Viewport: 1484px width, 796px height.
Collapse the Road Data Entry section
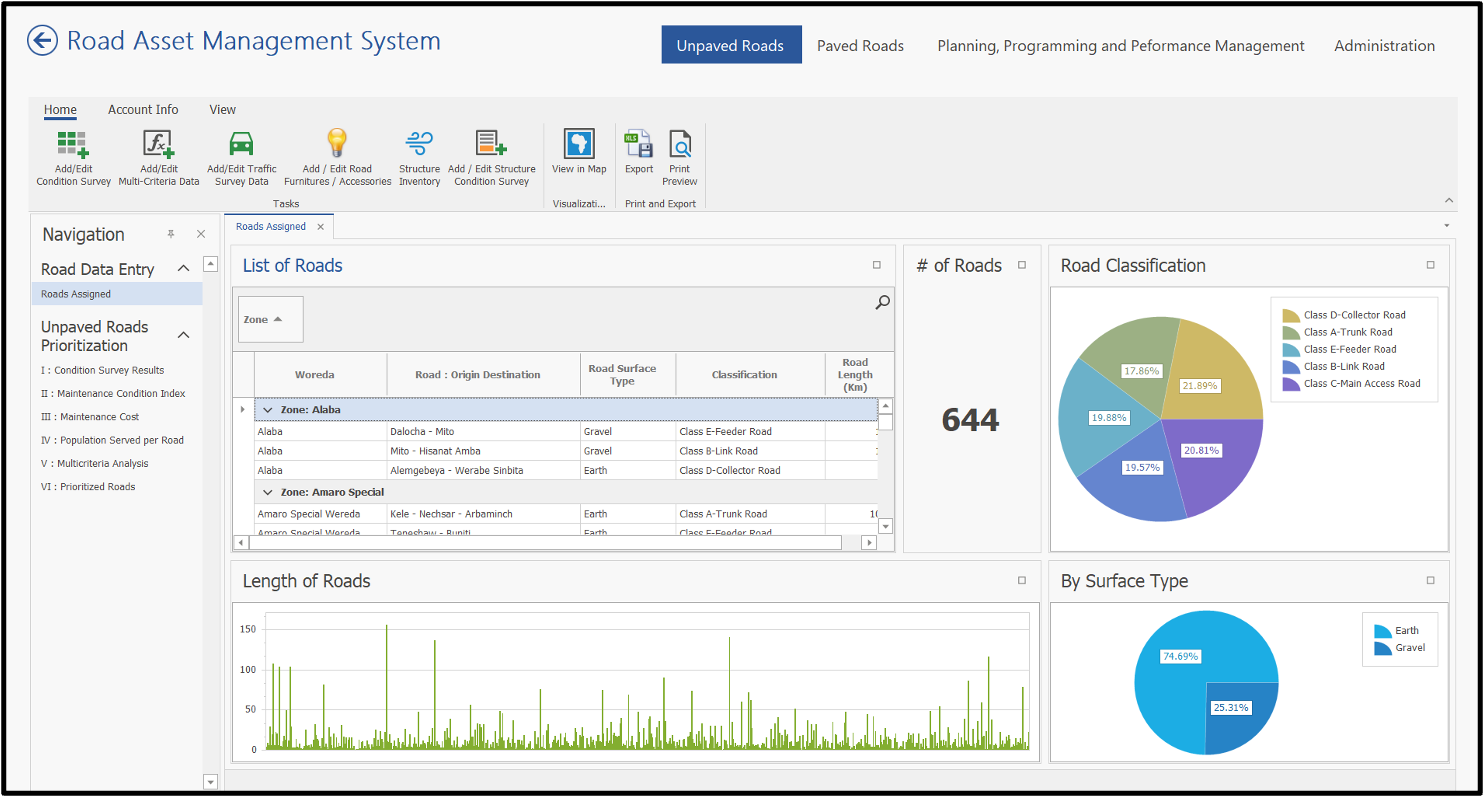(x=183, y=269)
